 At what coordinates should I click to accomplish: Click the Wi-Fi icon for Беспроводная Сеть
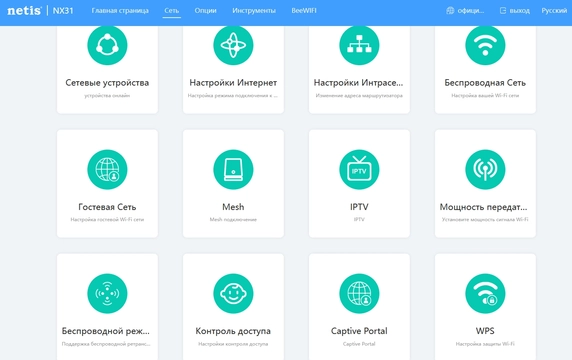tap(485, 45)
